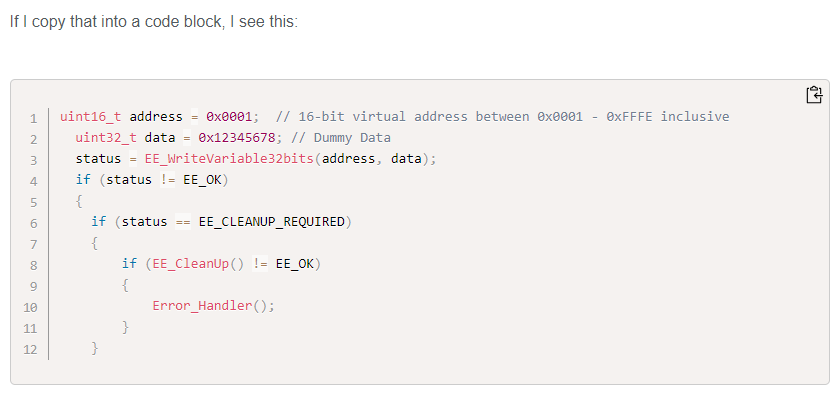Click the opening brace on line 5
Screen dimensions: 840x406
tap(80, 201)
